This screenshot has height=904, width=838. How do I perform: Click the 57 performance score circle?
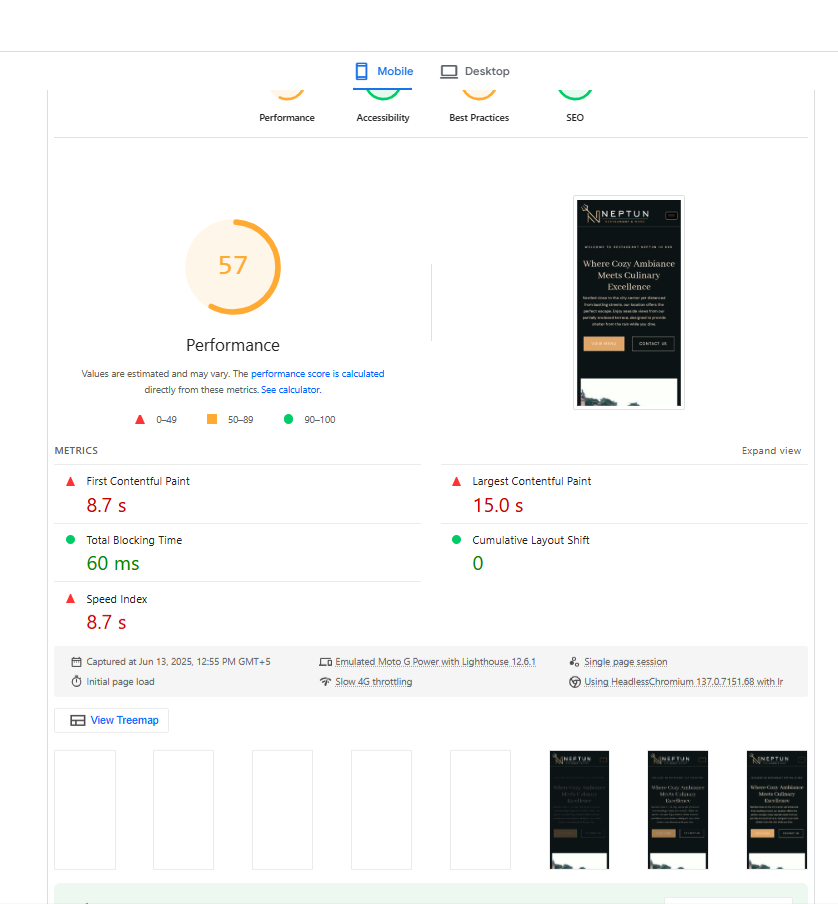point(233,266)
